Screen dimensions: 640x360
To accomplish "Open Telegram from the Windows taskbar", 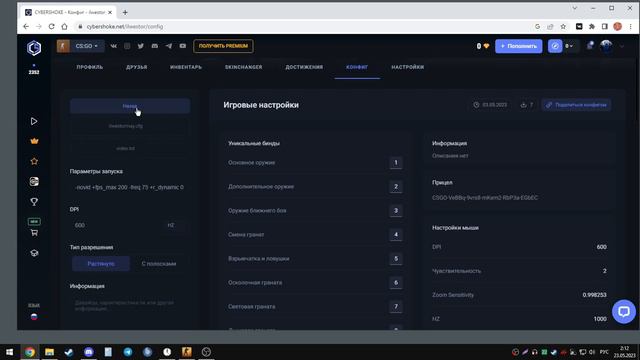I will coord(128,352).
